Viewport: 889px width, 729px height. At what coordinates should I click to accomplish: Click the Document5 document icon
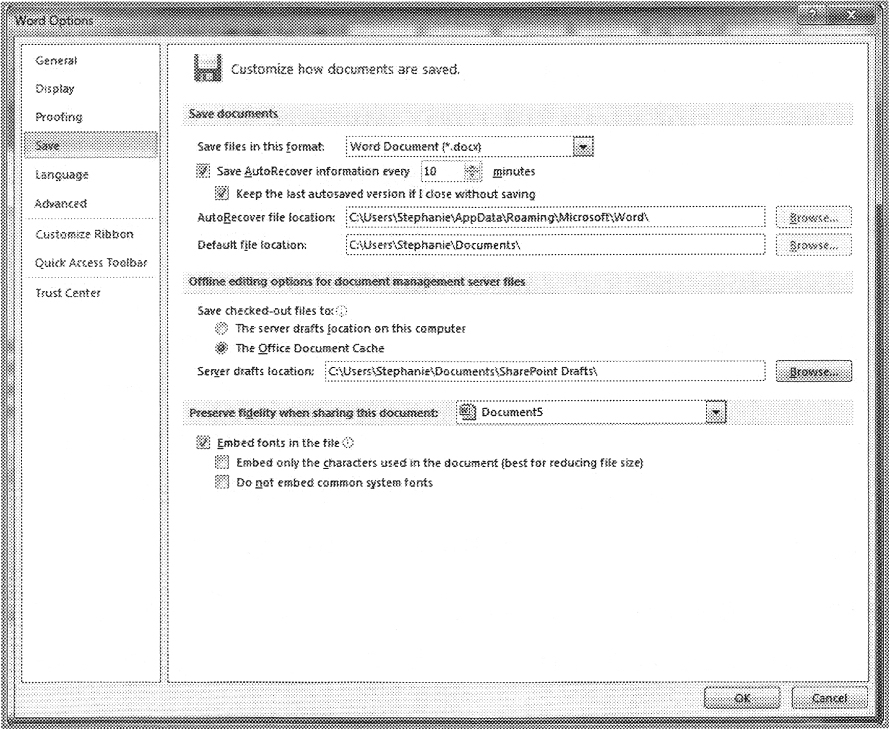(467, 412)
